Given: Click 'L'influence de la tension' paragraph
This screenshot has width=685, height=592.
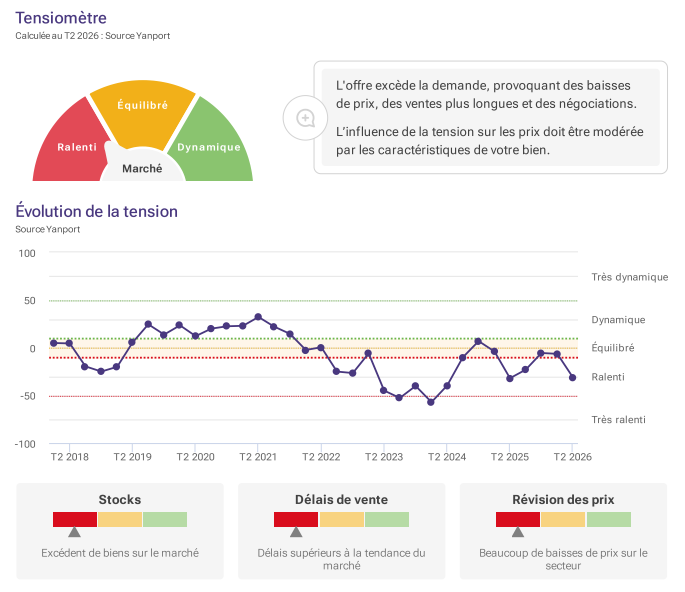Looking at the screenshot, I should click(489, 141).
